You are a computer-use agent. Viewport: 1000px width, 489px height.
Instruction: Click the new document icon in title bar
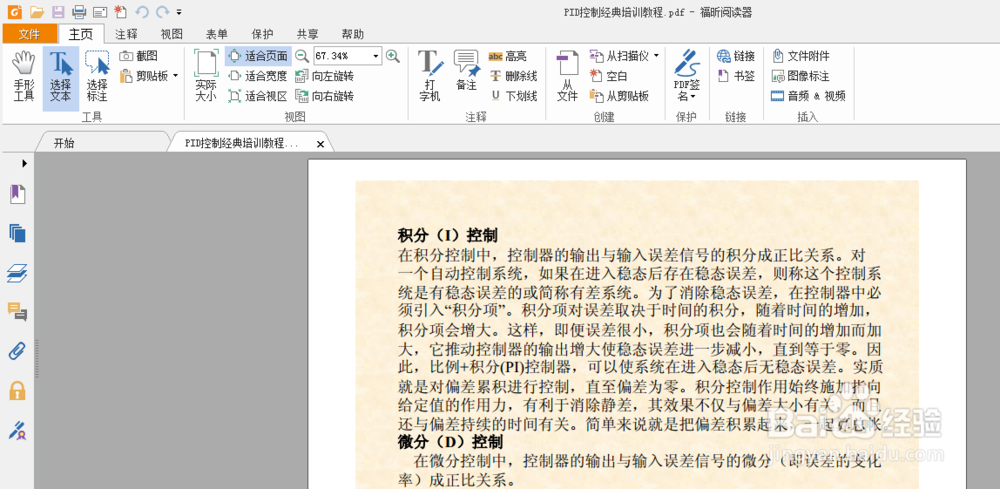pyautogui.click(x=120, y=11)
